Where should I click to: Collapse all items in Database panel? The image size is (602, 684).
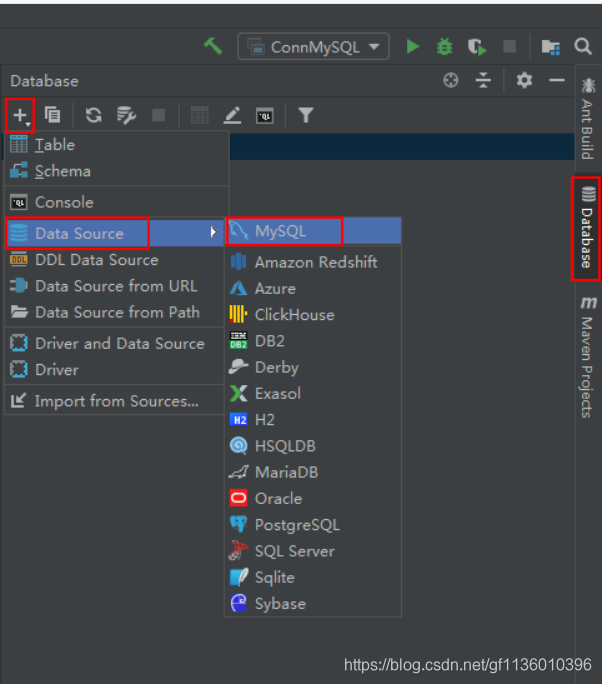coord(483,81)
